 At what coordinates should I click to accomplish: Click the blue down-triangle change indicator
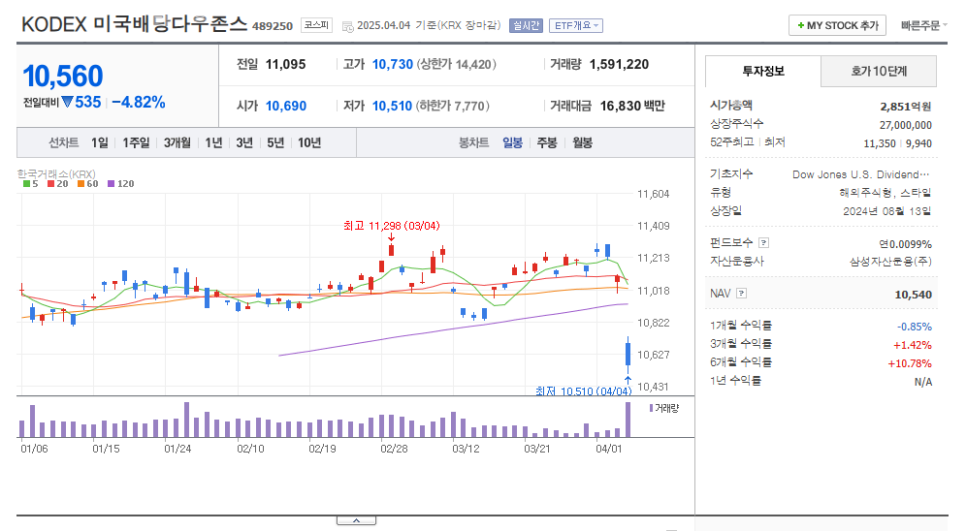point(67,102)
